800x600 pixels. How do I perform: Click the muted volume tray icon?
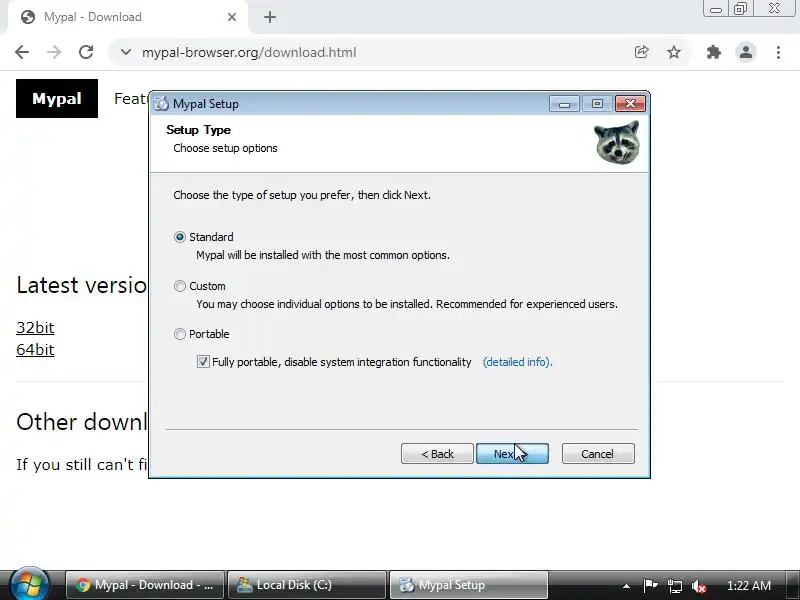click(698, 586)
